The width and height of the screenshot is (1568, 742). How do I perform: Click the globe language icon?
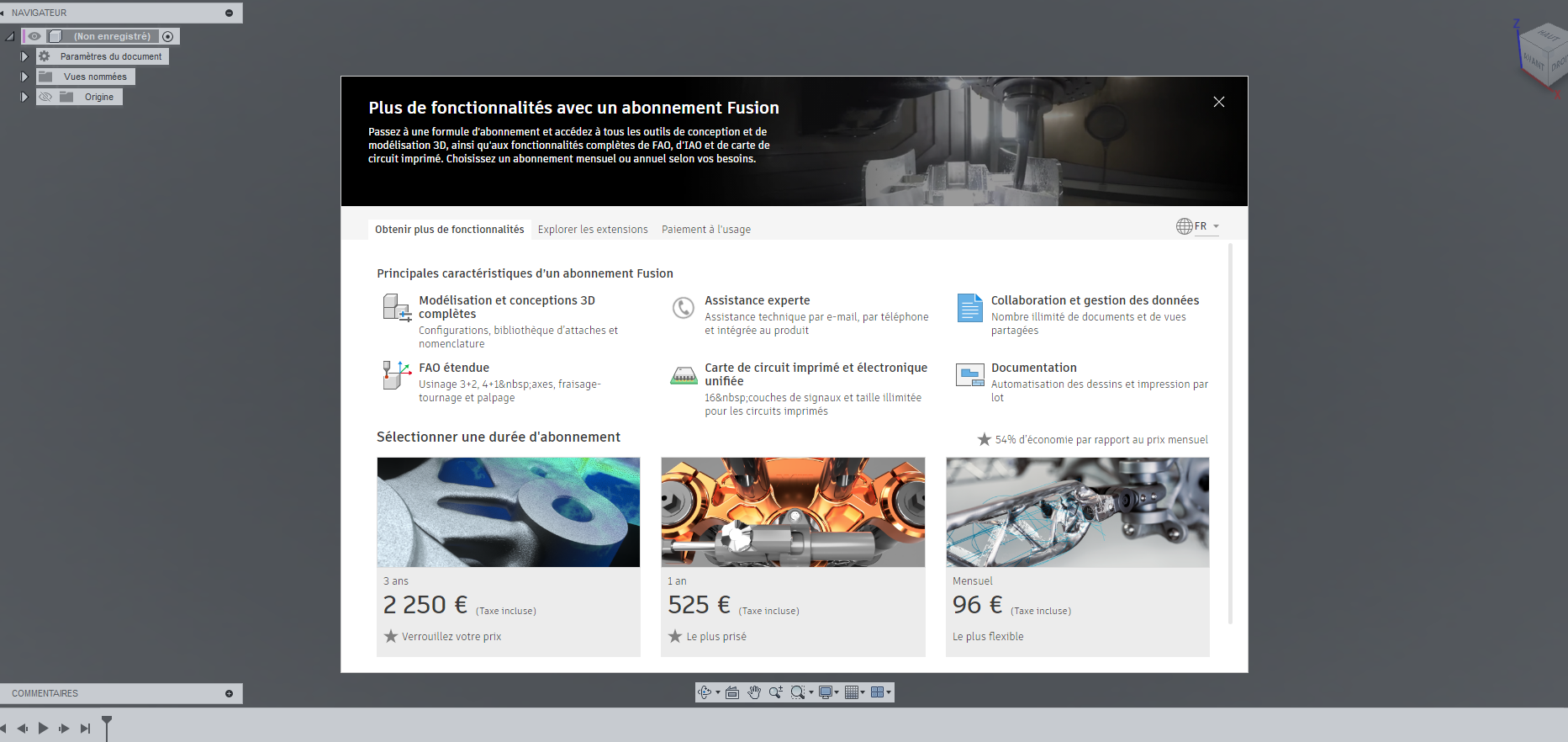1184,225
